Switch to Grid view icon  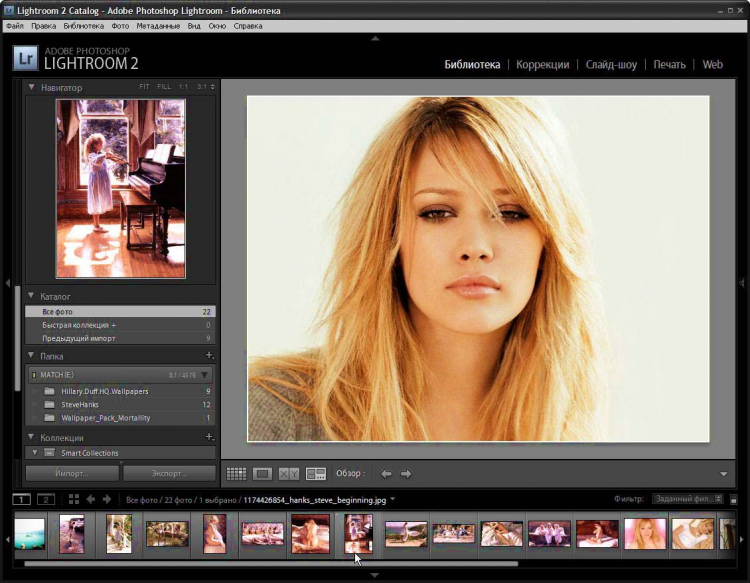(236, 473)
